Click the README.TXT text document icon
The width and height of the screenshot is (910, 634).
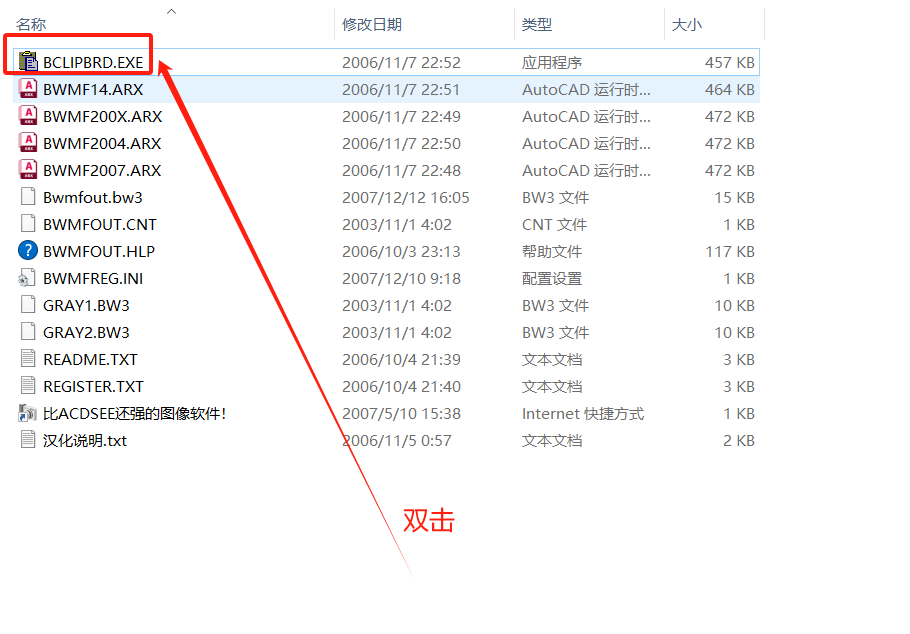(27, 359)
